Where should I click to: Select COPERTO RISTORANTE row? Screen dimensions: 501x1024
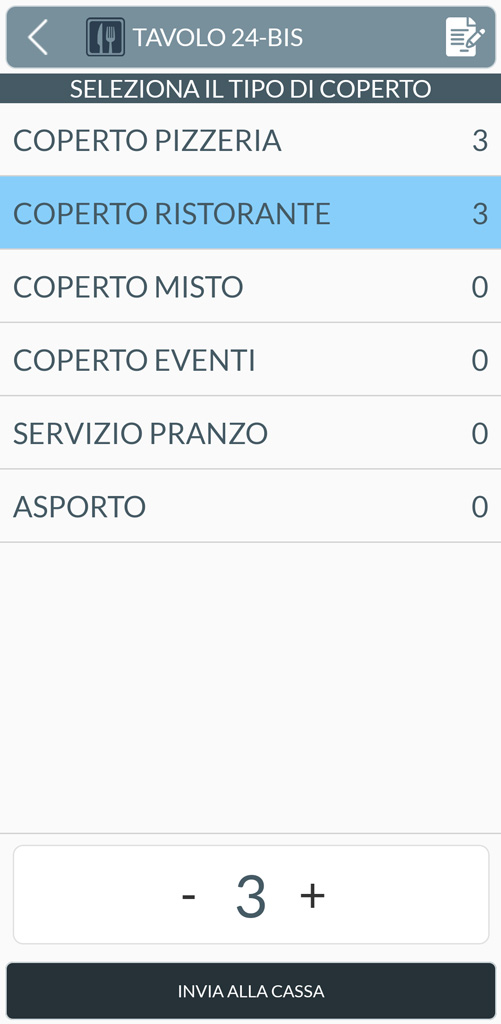pos(250,213)
